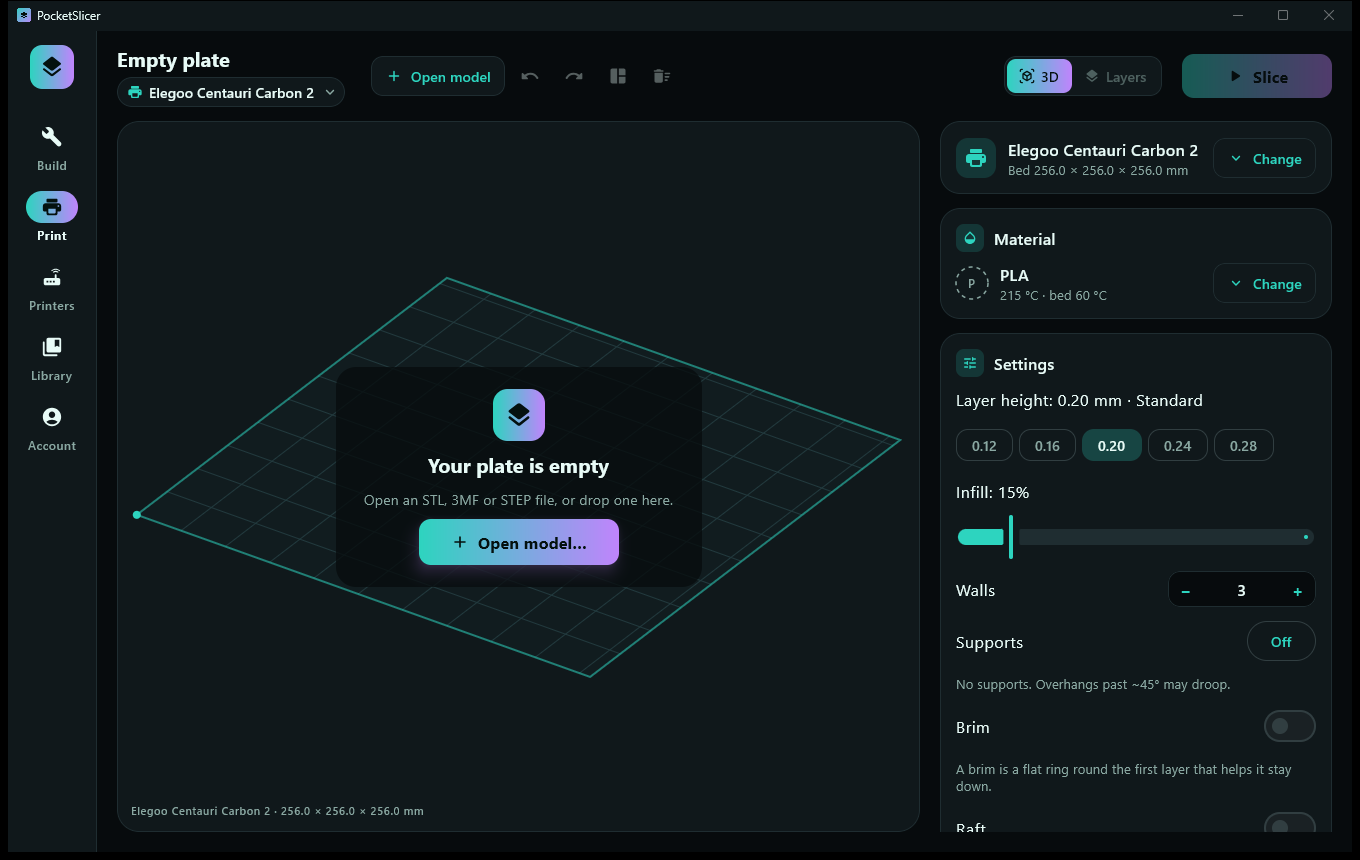
Task: Open the Elegoo Centauri Carbon 2 printer dropdown
Action: [231, 92]
